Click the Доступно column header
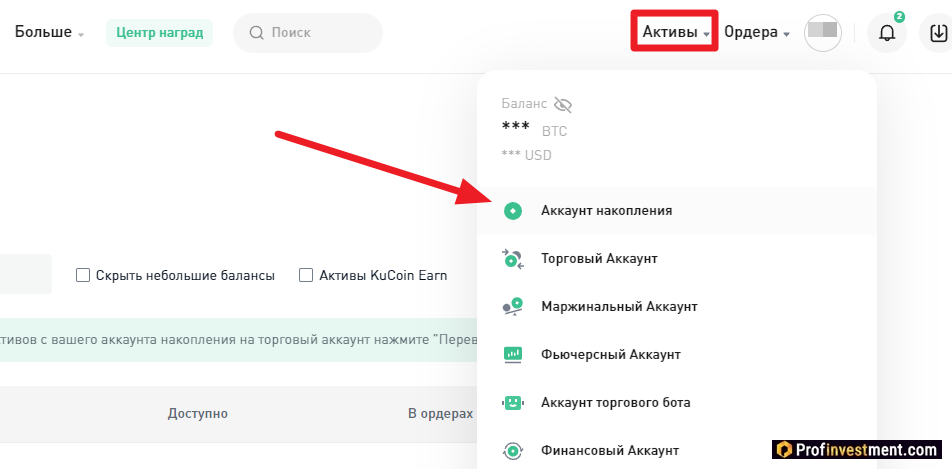 198,414
